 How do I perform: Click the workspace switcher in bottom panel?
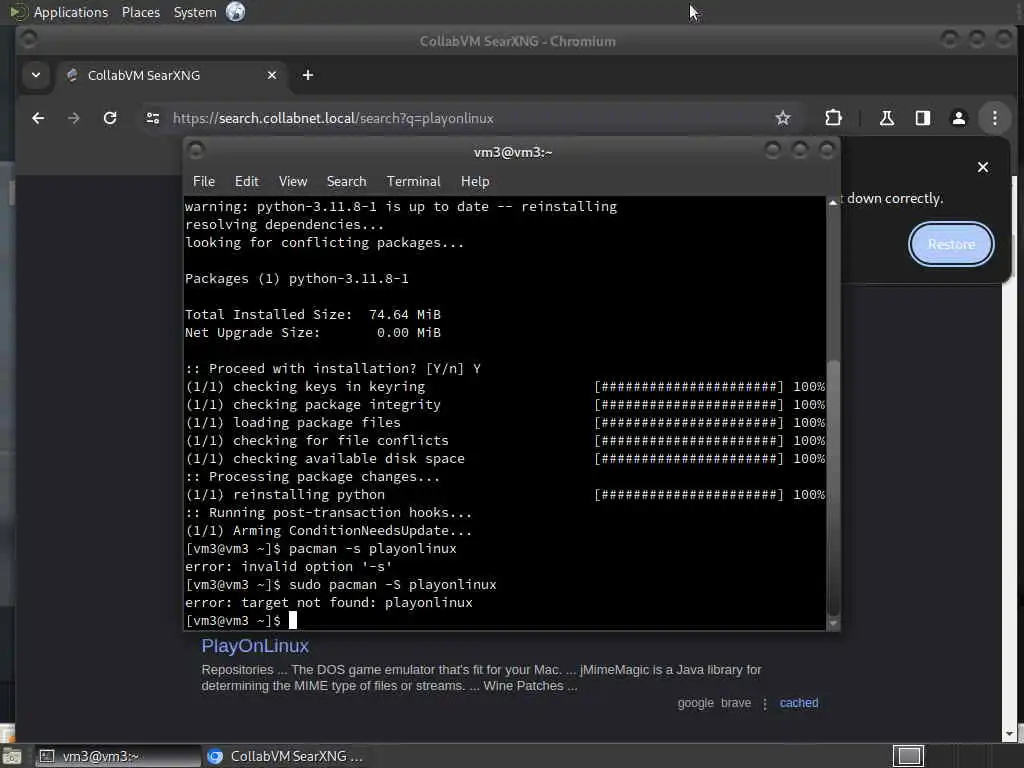click(x=908, y=756)
